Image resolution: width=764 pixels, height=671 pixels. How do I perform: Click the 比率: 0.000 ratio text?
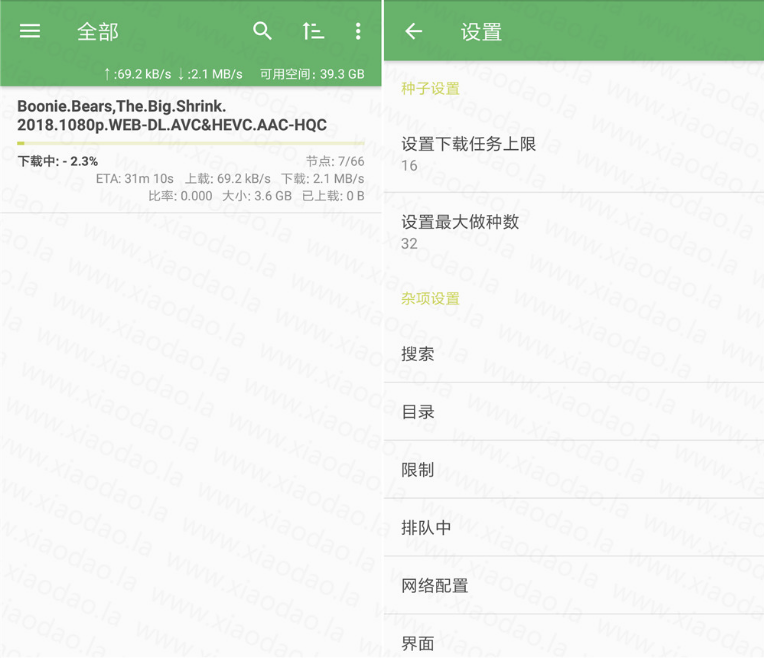point(180,196)
